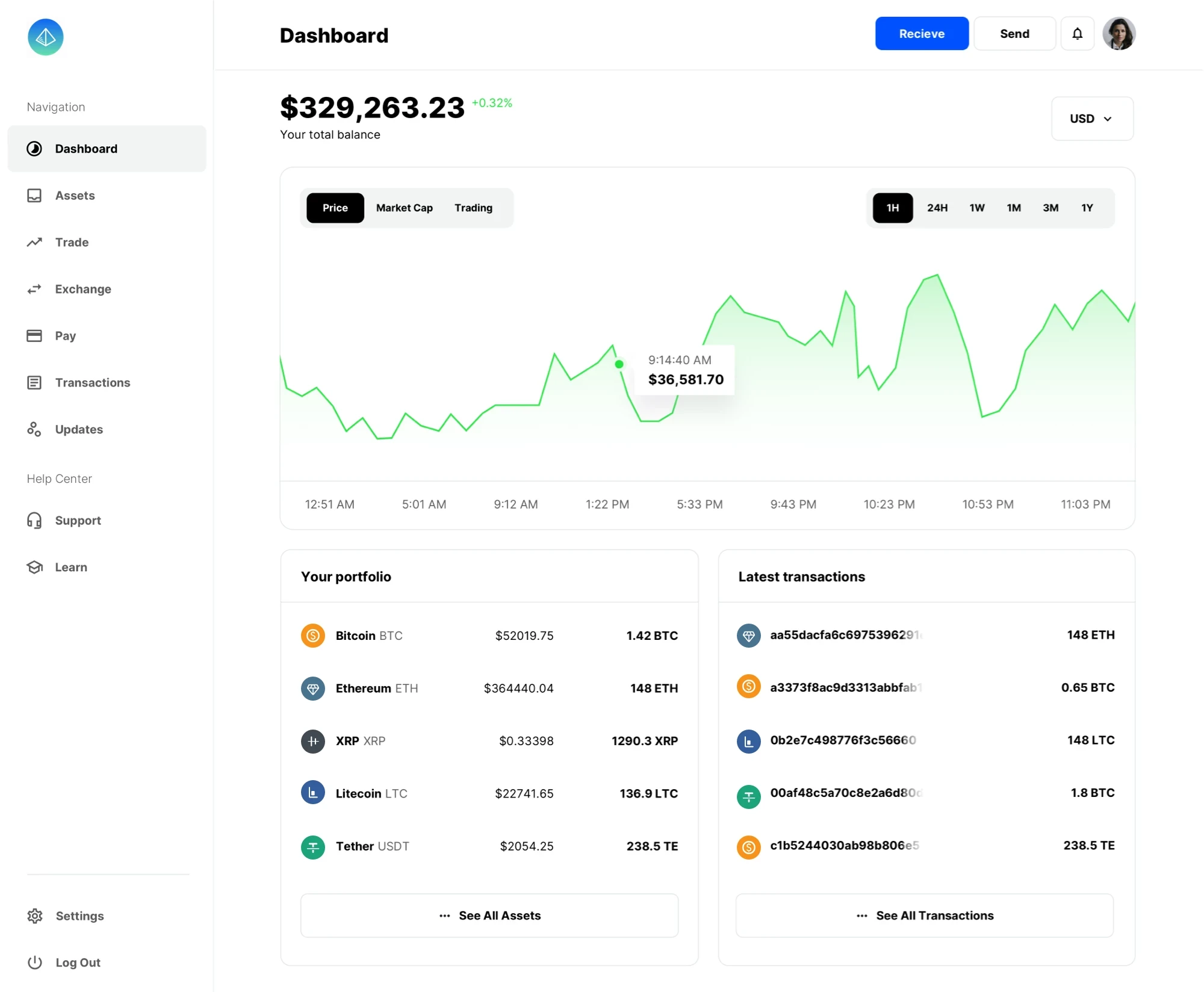Screen dimensions: 1204x992
Task: Switch to the 24H tab
Action: (x=937, y=208)
